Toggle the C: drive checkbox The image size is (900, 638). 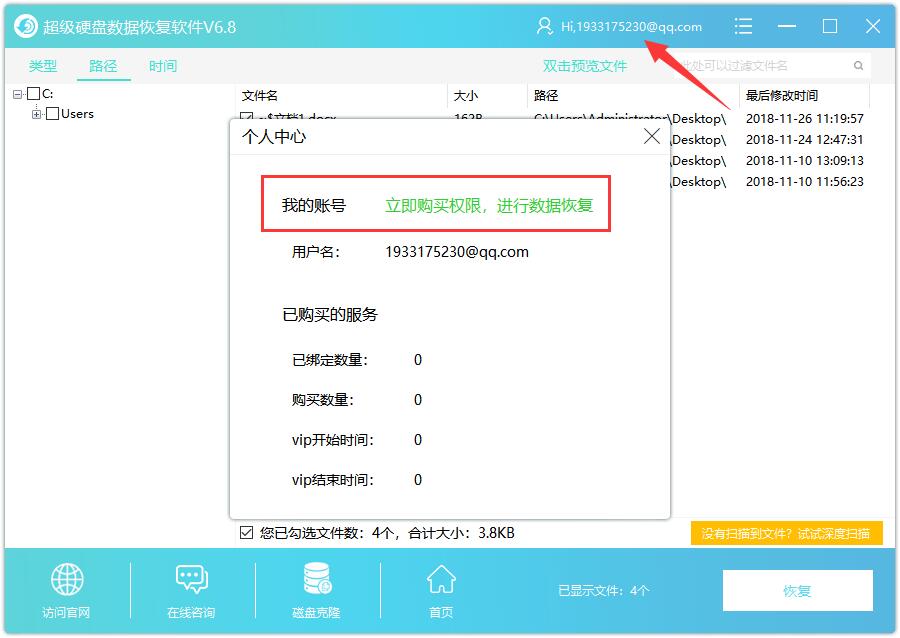coord(33,94)
